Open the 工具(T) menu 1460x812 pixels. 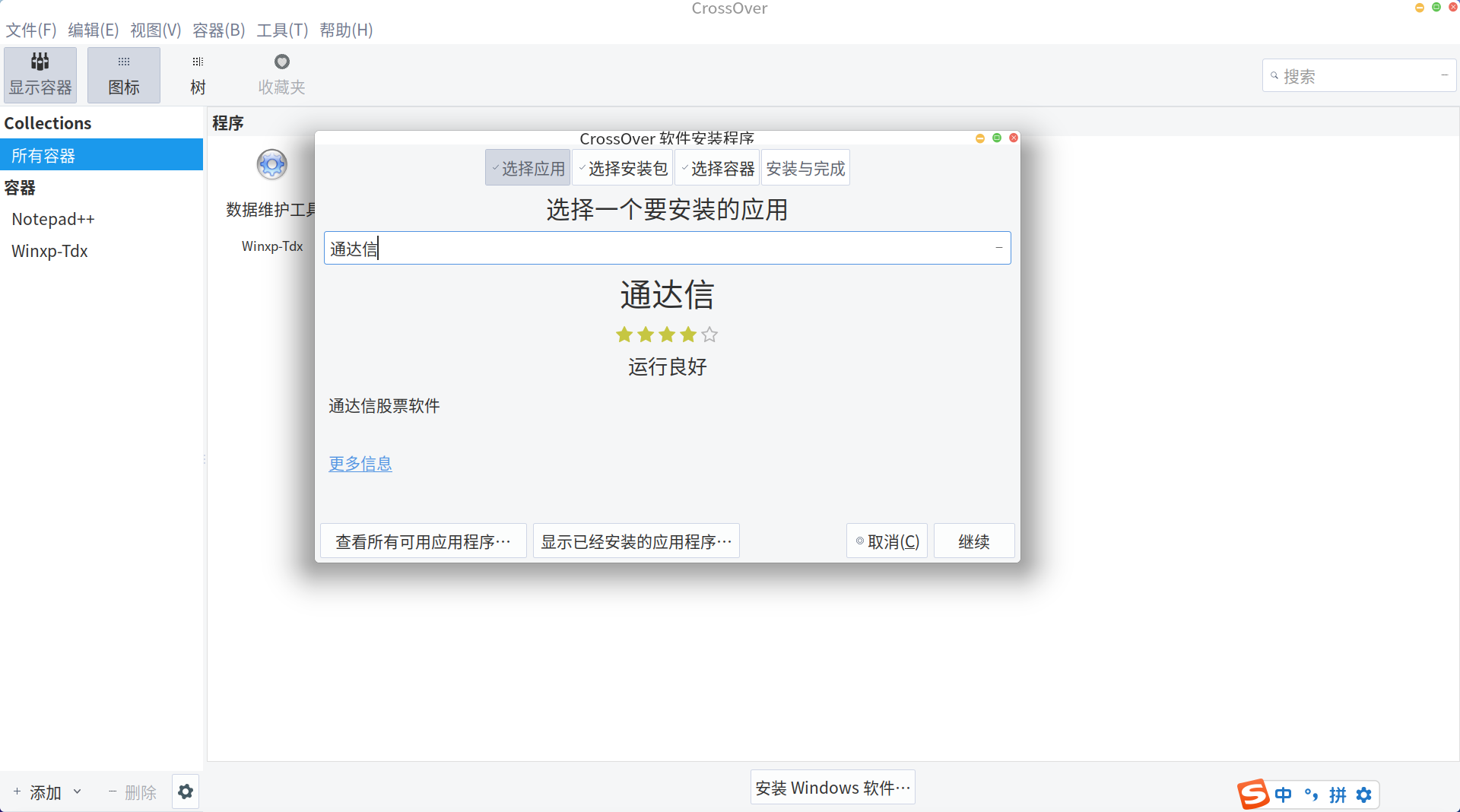pos(282,30)
